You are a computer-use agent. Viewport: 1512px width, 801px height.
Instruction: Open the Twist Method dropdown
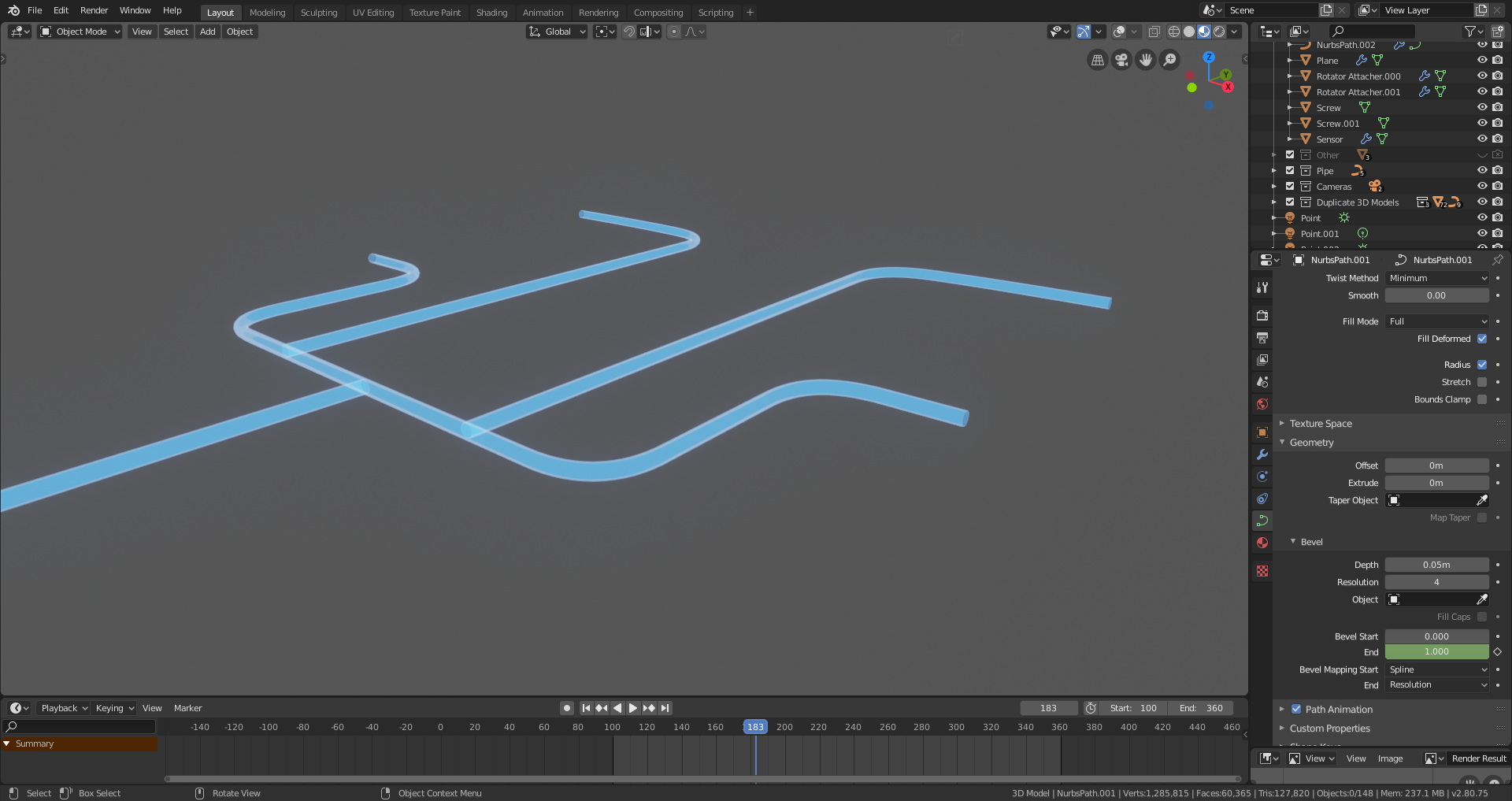point(1436,278)
